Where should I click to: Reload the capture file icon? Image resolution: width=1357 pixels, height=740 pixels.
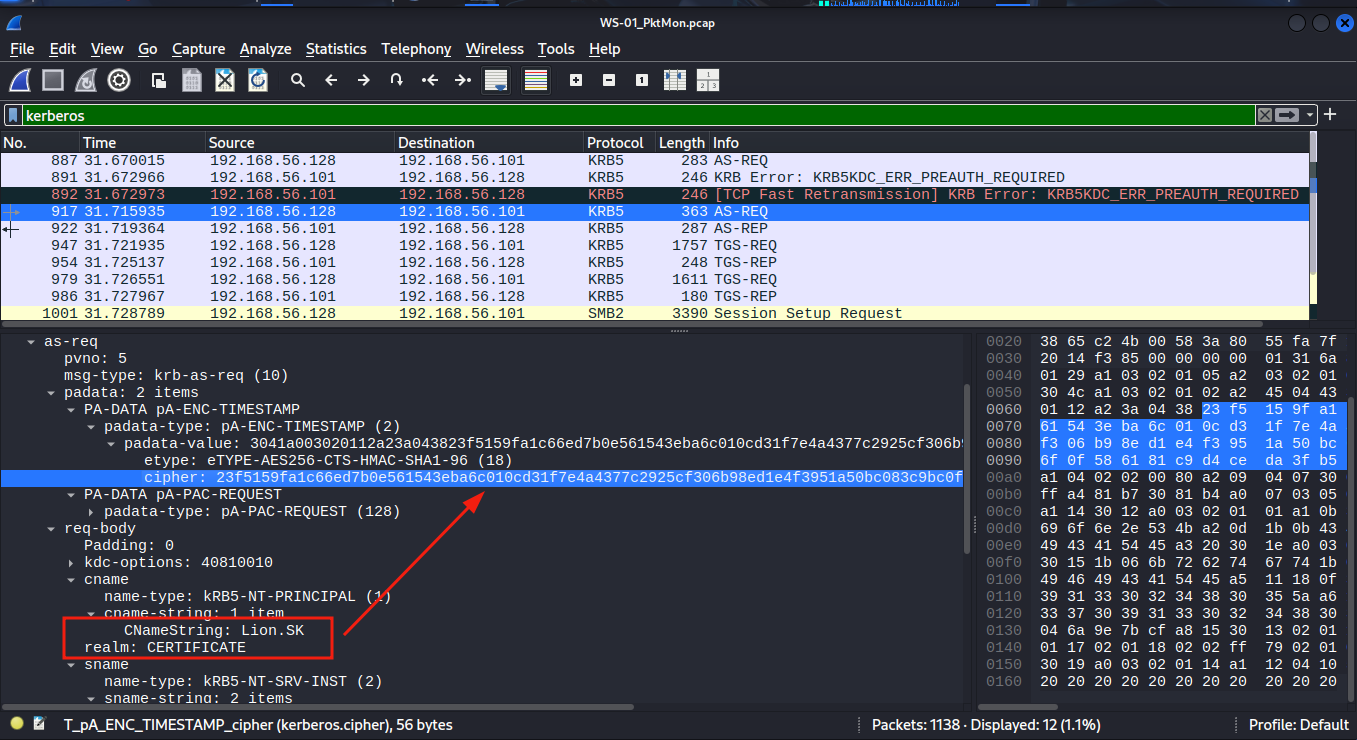(x=257, y=80)
